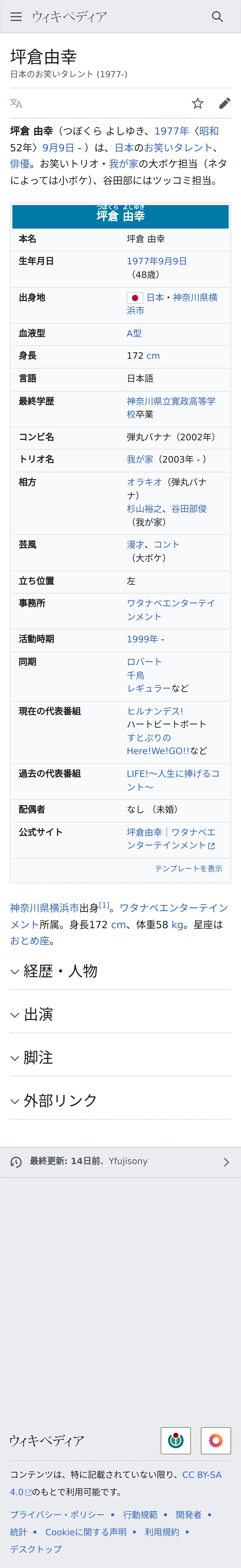The width and height of the screenshot is (241, 1568).
Task: Open the テンプレートを表示 link
Action: point(189,869)
